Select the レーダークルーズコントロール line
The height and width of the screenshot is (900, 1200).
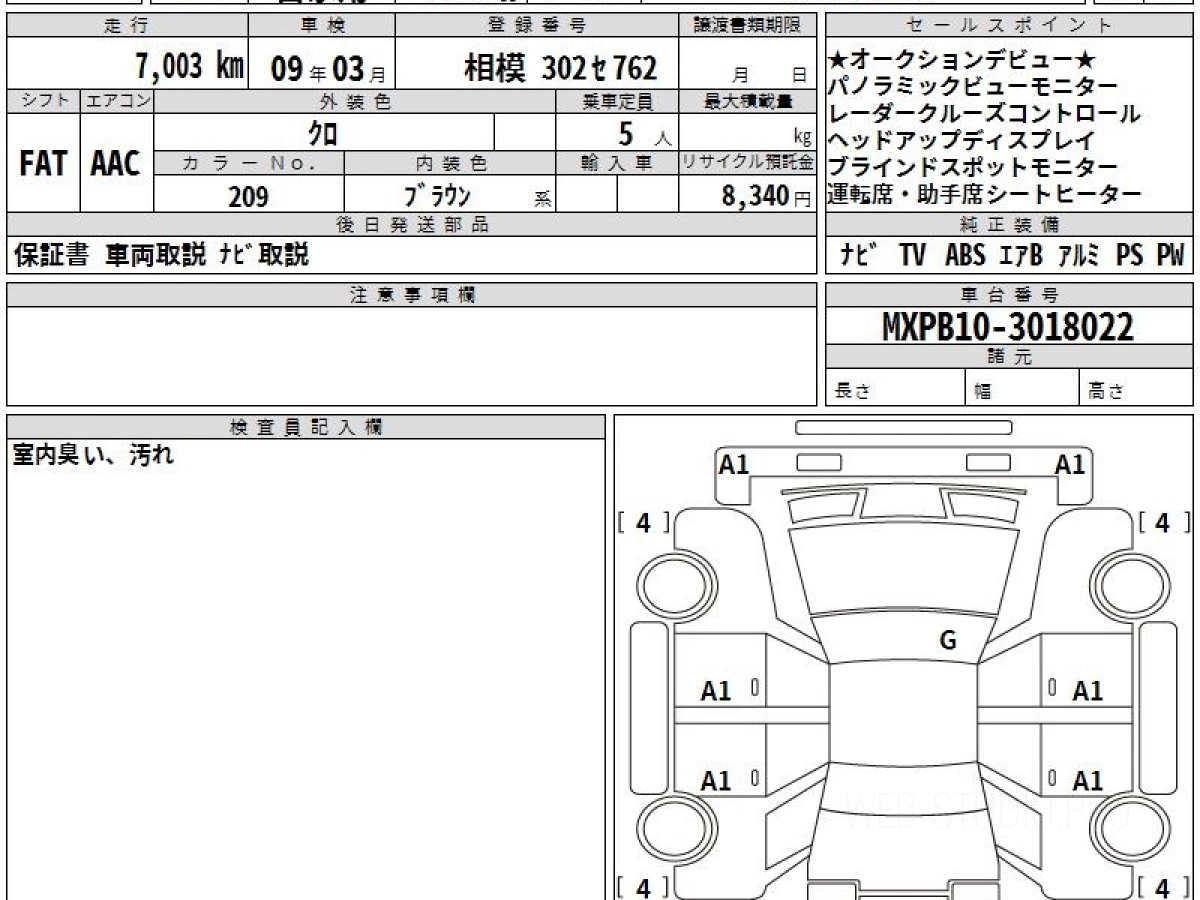(x=985, y=114)
